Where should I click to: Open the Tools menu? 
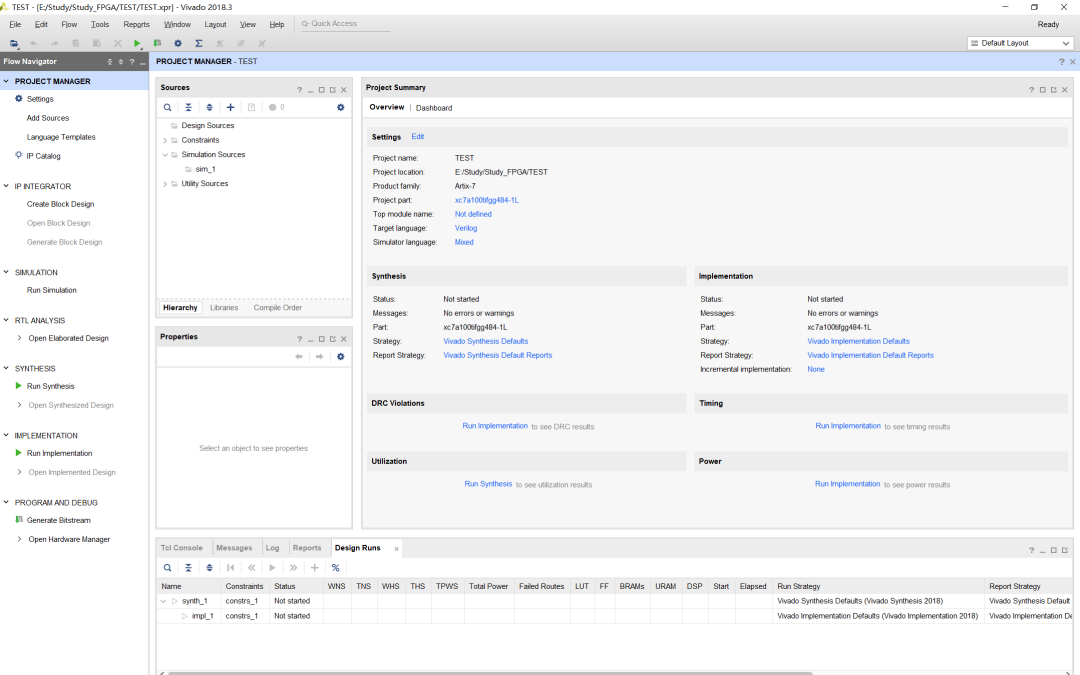pos(100,24)
